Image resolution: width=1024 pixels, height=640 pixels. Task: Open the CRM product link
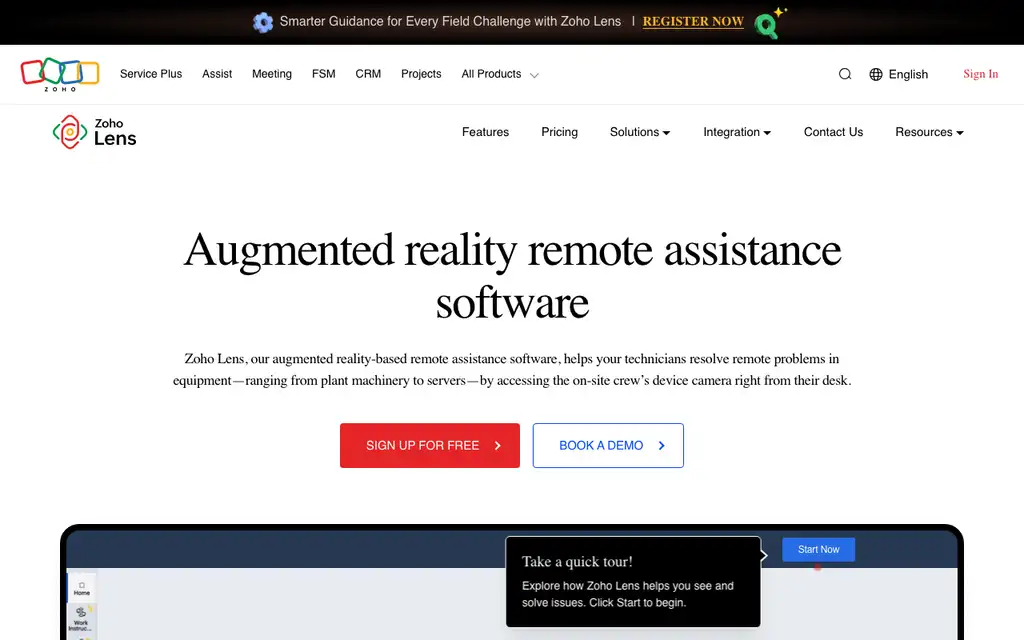point(368,74)
